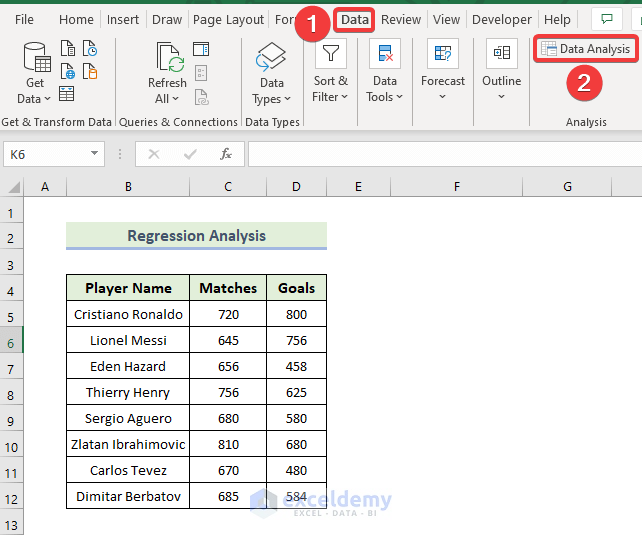Image resolution: width=642 pixels, height=535 pixels.
Task: Open the Data Tools dropdown
Action: (384, 72)
